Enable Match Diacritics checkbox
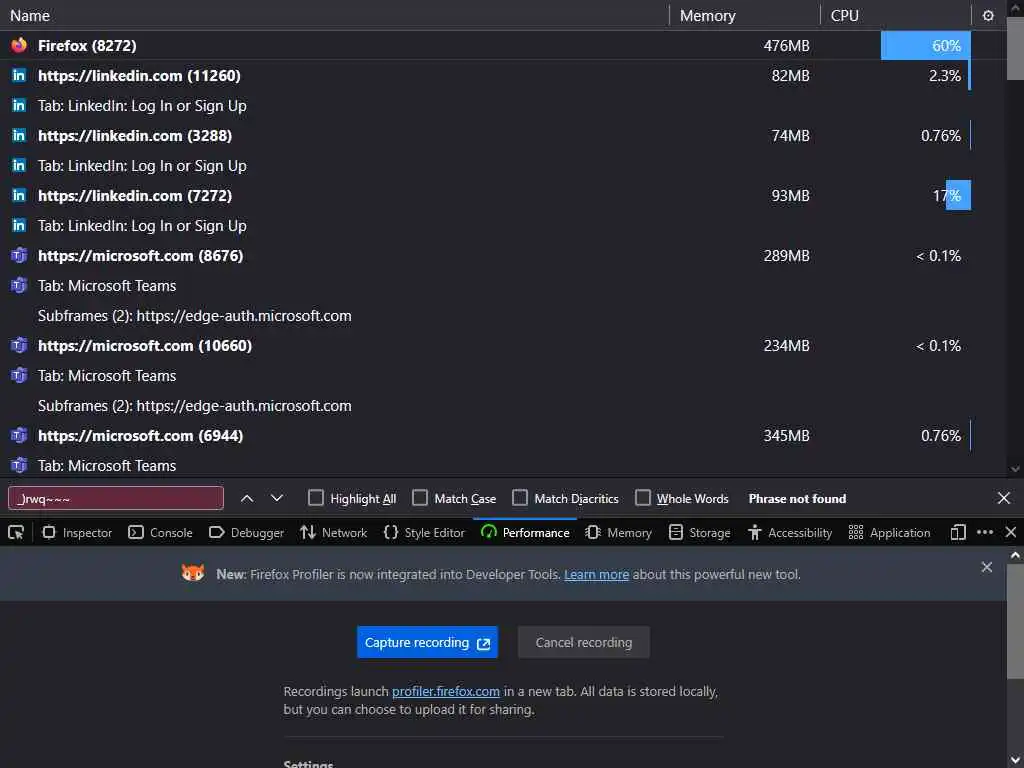Viewport: 1024px width, 768px height. click(520, 498)
